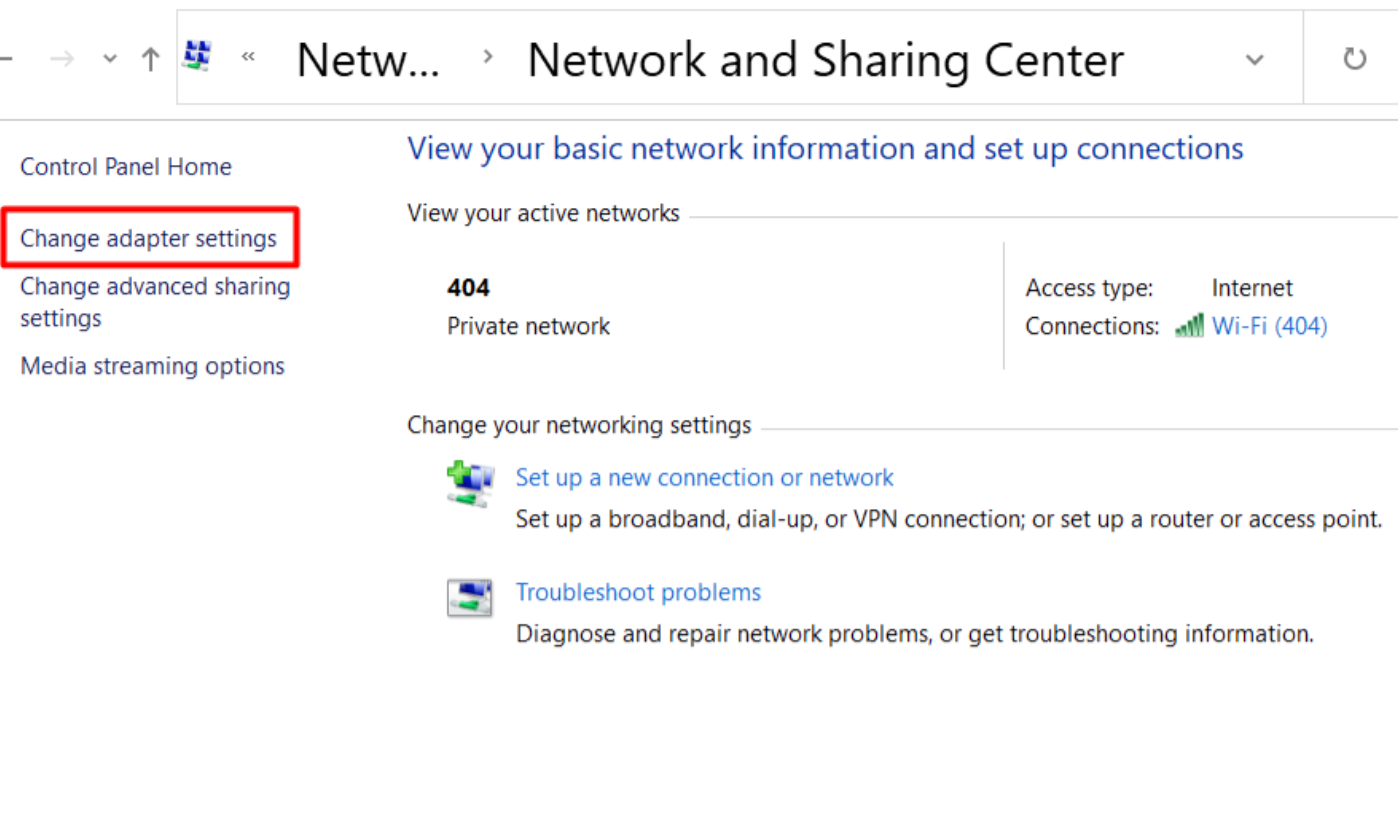The image size is (1398, 838).
Task: Open Change adapter settings
Action: (x=148, y=239)
